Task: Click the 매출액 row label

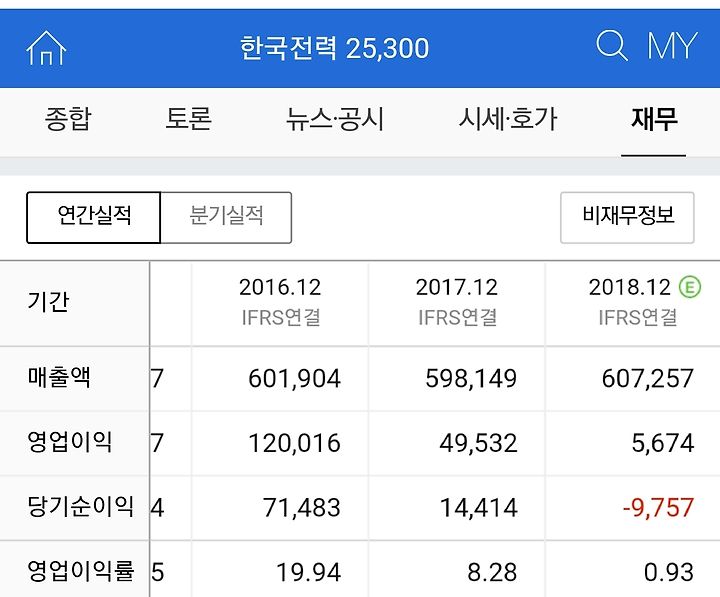Action: coord(59,377)
